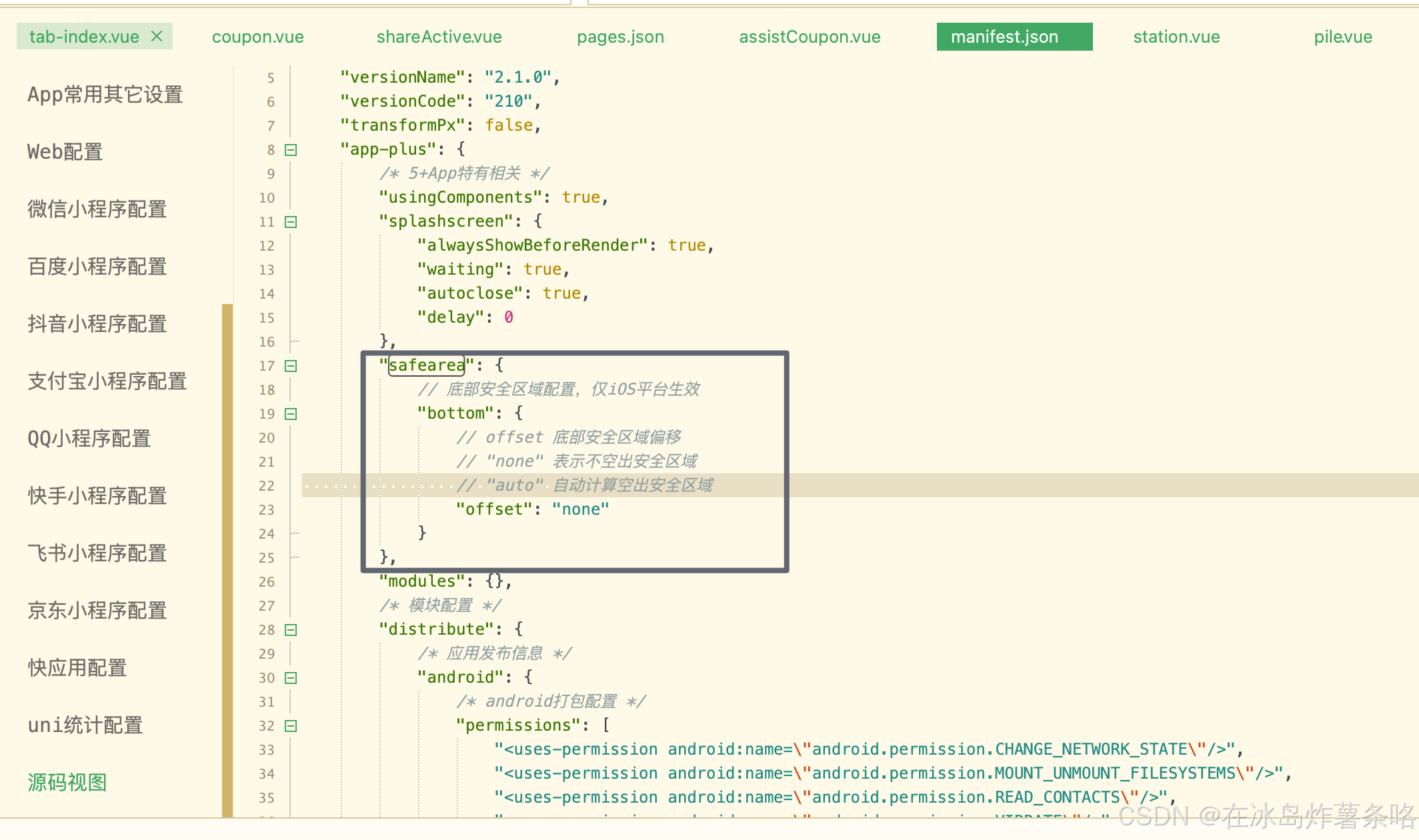The image size is (1419, 840).
Task: Select the assistCoupon.vue tab
Action: pos(810,37)
